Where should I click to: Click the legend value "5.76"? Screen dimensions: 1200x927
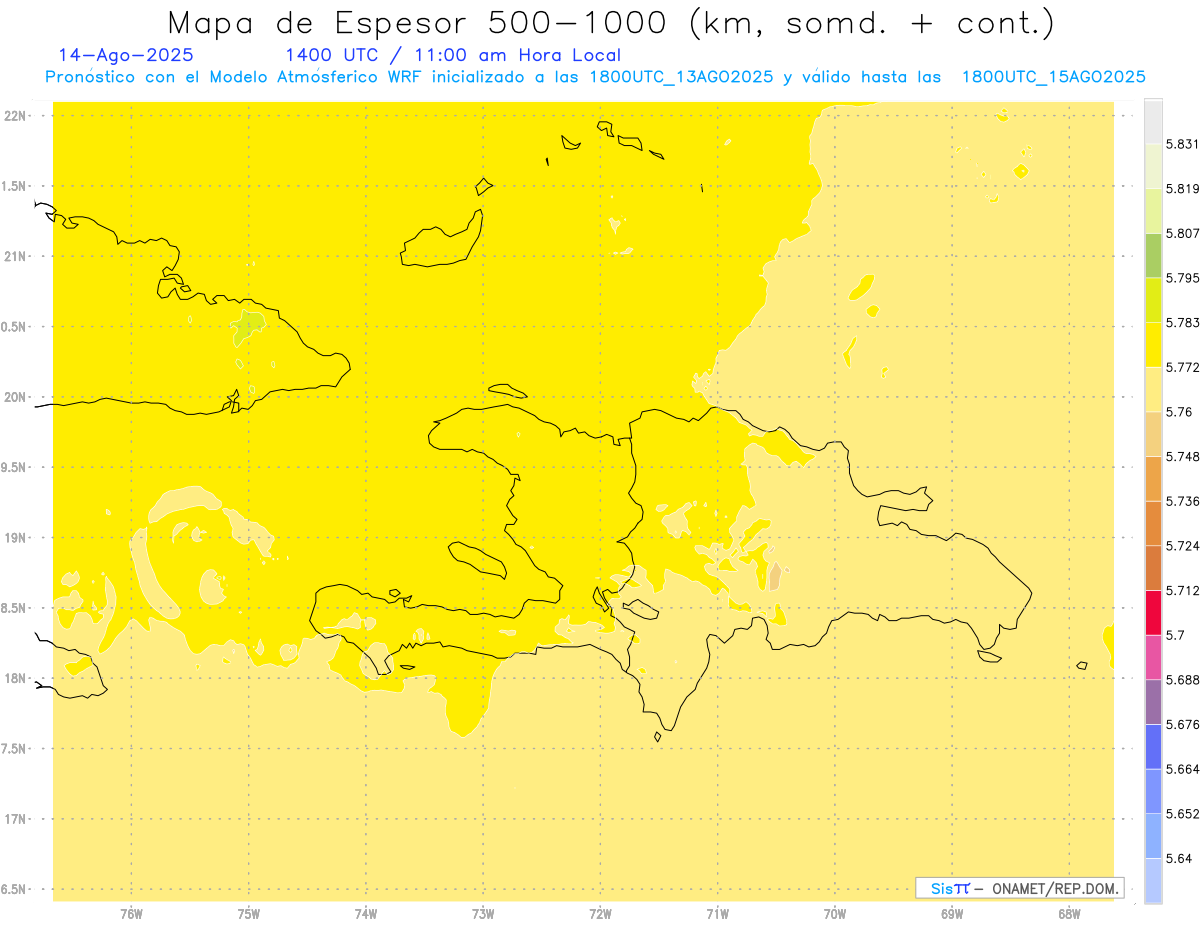(1179, 411)
